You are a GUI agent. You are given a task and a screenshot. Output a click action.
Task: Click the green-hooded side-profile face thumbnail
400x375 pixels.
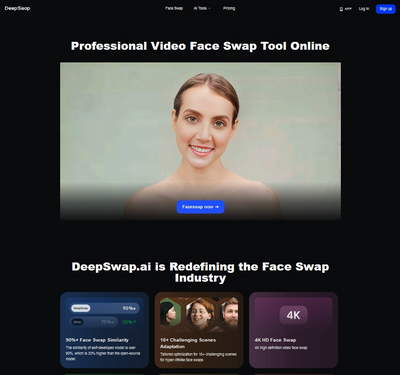[x=170, y=313]
